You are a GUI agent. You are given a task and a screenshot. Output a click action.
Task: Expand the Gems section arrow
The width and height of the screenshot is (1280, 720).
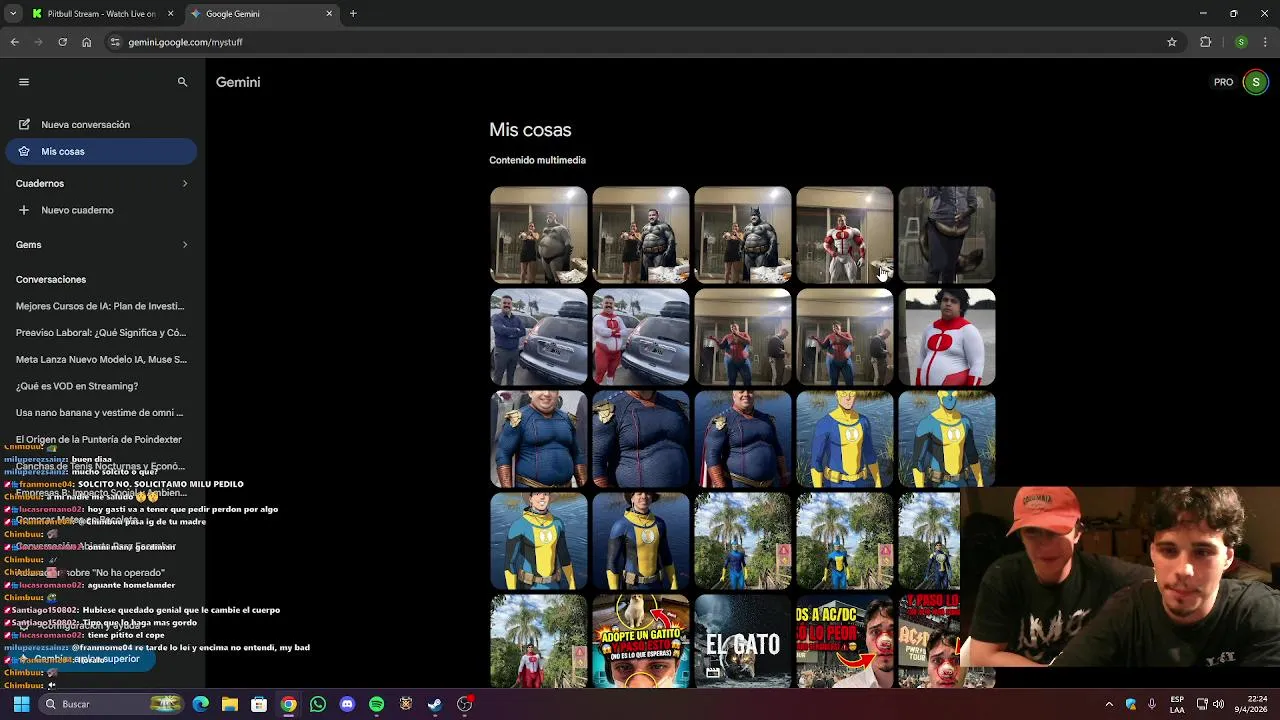pos(185,245)
